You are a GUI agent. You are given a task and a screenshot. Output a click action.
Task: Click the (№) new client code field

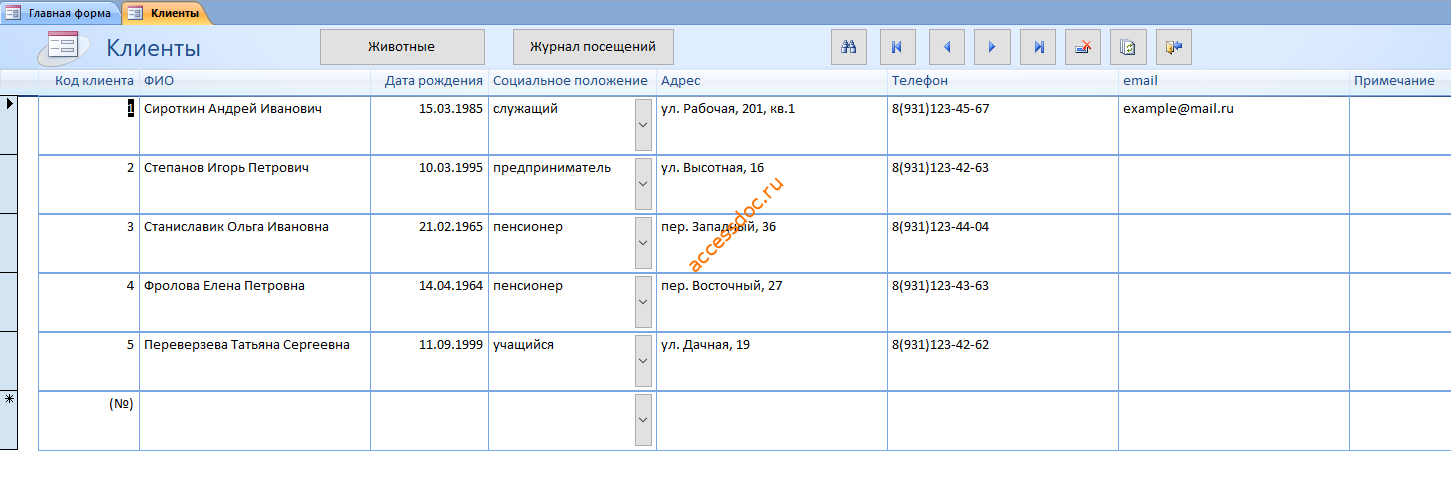[x=89, y=420]
